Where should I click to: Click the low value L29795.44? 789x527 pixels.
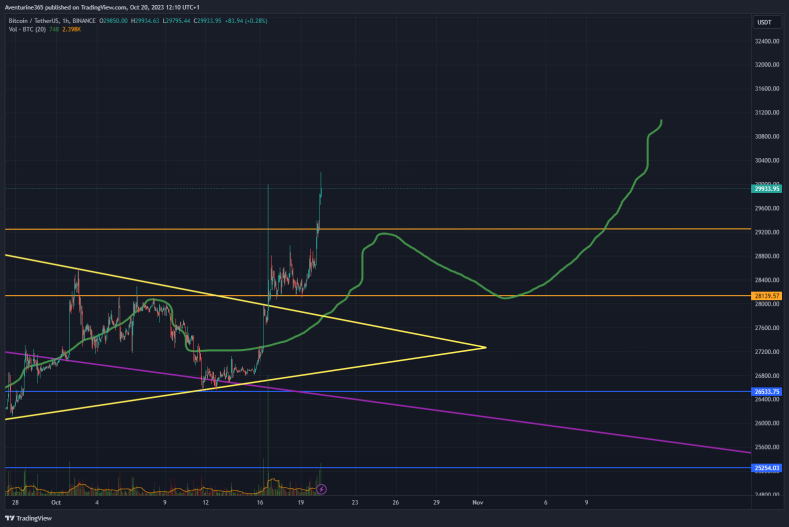(x=176, y=21)
